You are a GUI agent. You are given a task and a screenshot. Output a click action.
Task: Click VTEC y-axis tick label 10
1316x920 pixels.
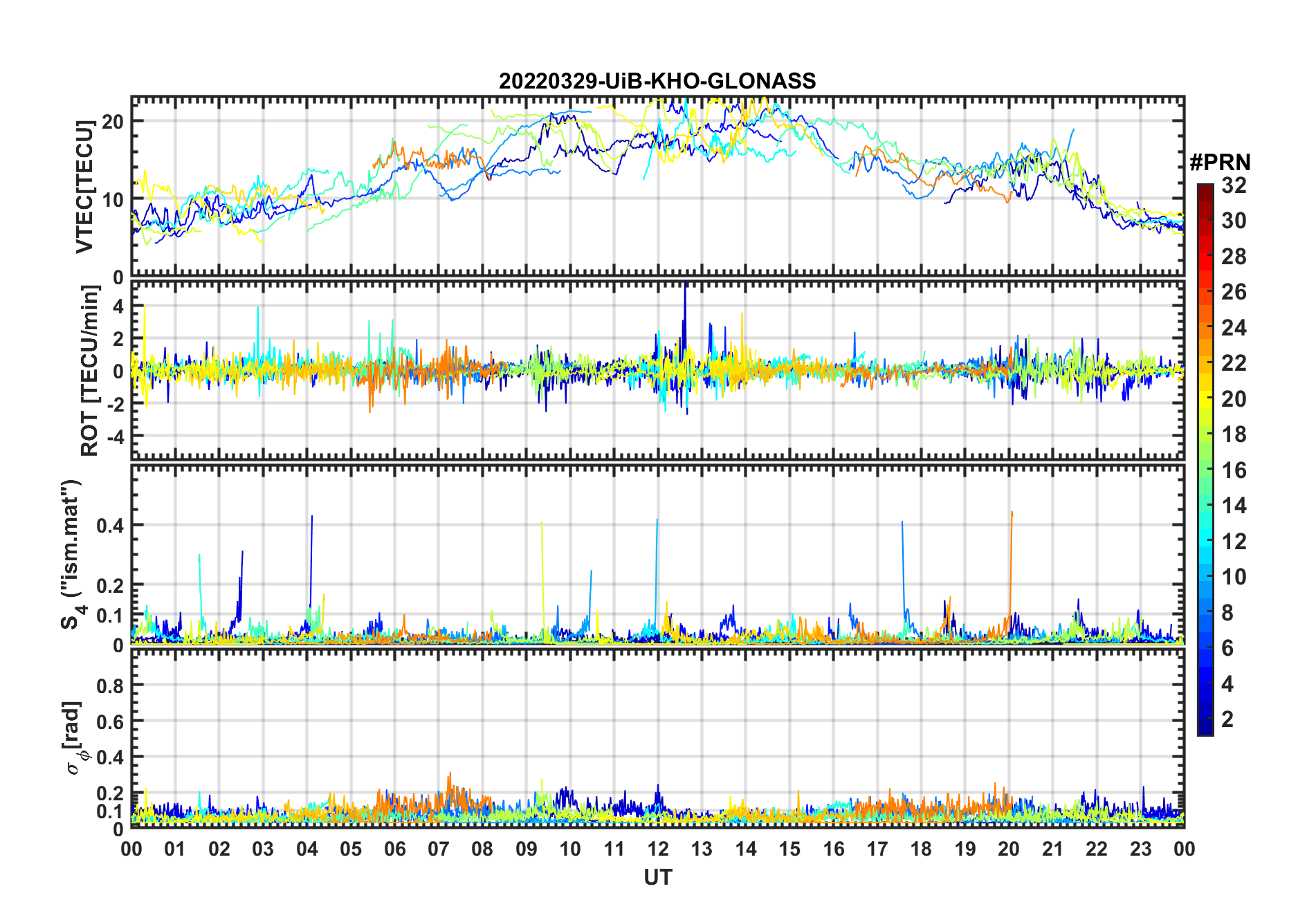point(113,200)
